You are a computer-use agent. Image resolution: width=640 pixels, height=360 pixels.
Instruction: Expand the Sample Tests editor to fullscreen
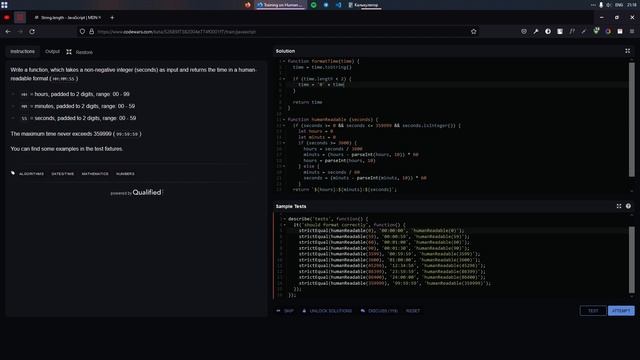(619, 206)
